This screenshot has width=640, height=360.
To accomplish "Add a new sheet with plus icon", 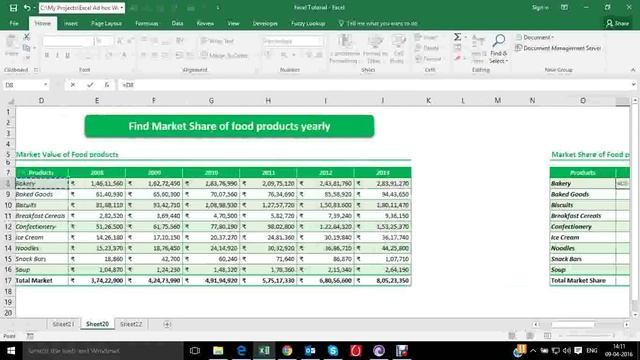I will point(167,324).
